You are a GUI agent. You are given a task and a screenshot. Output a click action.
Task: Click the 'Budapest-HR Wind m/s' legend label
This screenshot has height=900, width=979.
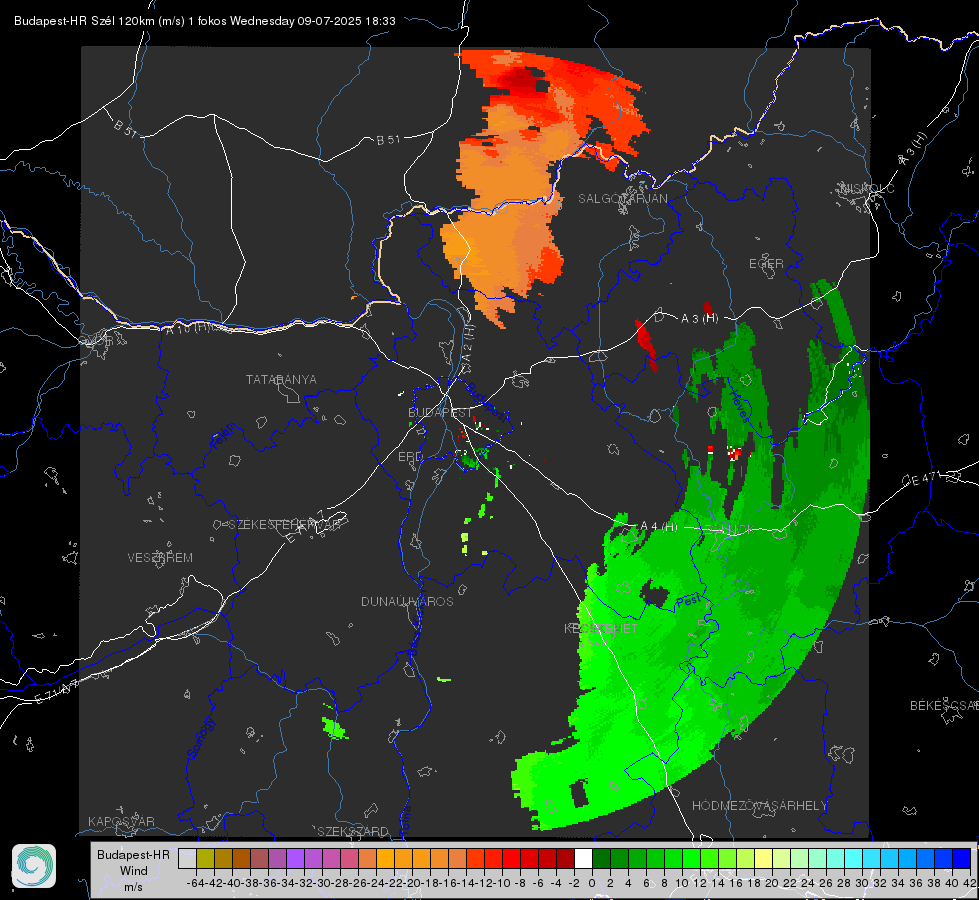coord(133,871)
